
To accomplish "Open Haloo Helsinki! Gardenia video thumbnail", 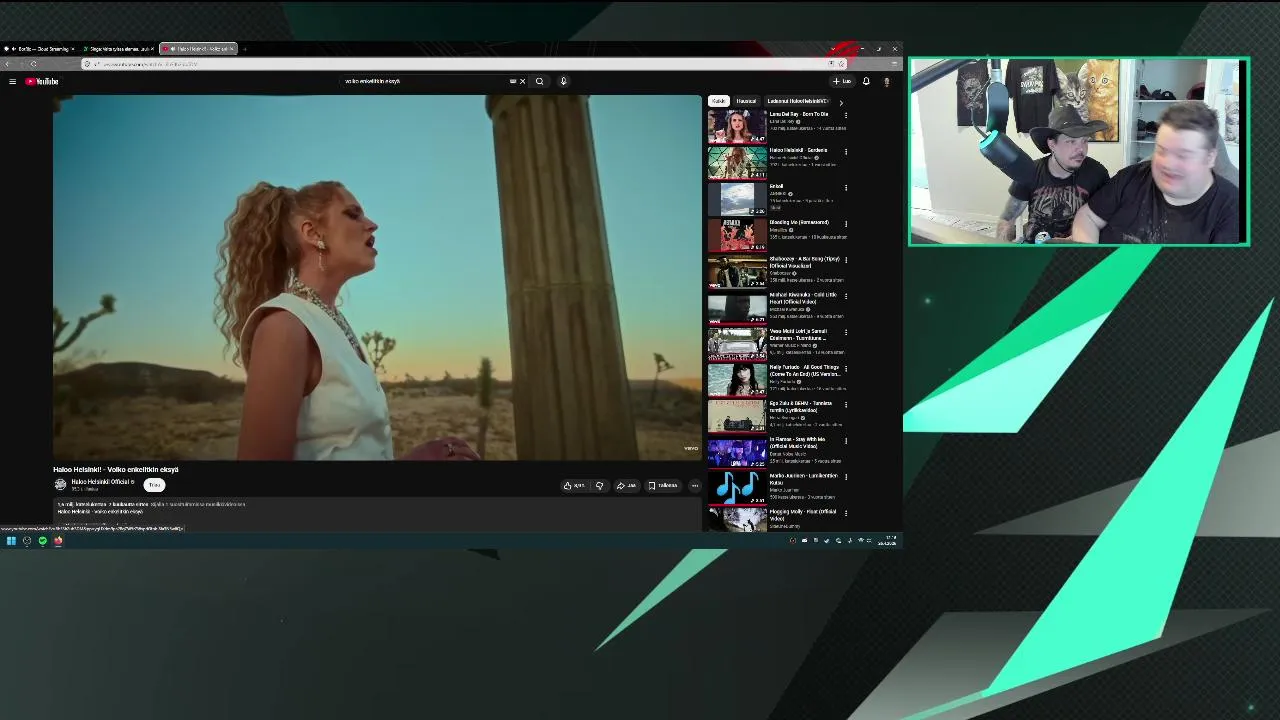I will tap(737, 163).
